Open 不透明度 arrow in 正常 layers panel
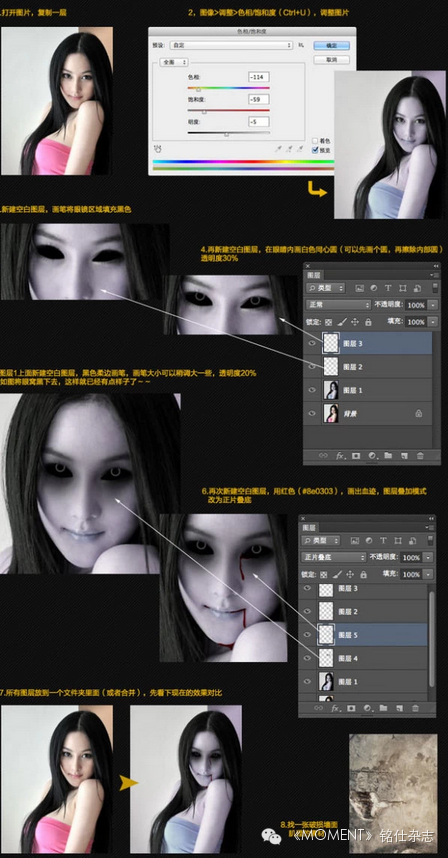Image resolution: width=448 pixels, height=858 pixels. click(433, 305)
